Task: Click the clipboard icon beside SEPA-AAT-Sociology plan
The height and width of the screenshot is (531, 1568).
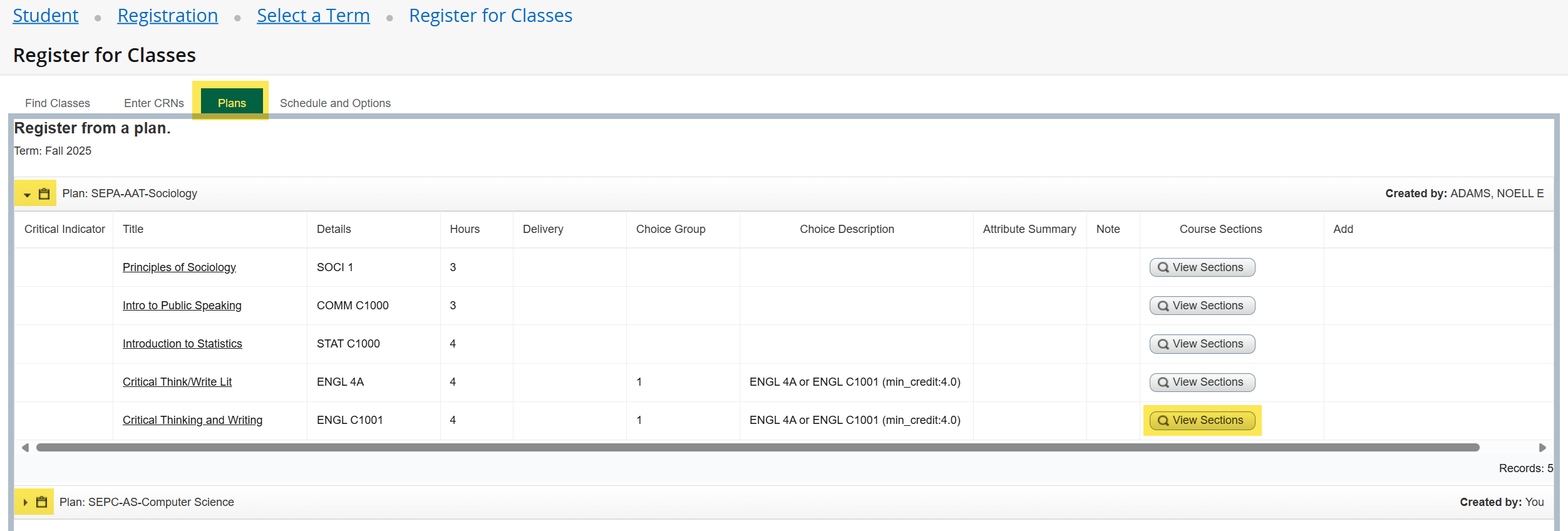Action: click(44, 194)
